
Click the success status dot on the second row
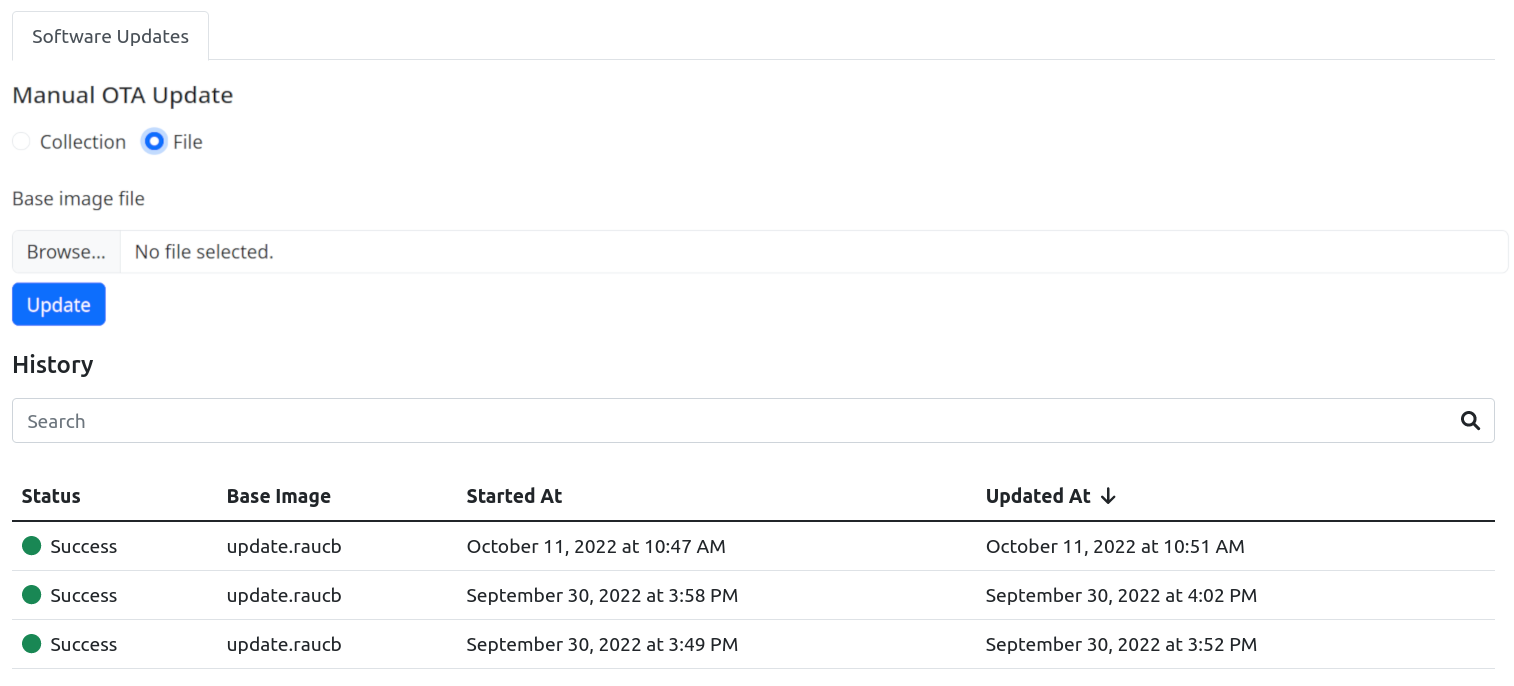click(31, 595)
